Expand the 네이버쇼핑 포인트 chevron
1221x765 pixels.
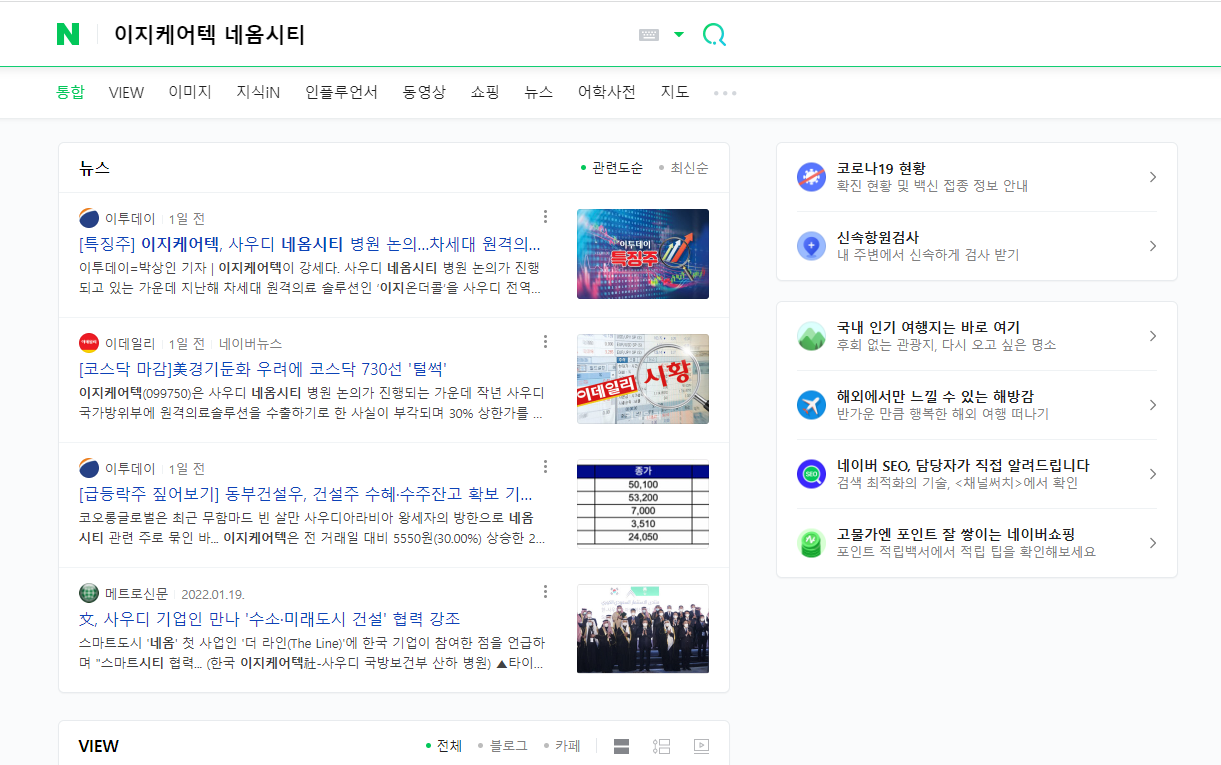1153,543
